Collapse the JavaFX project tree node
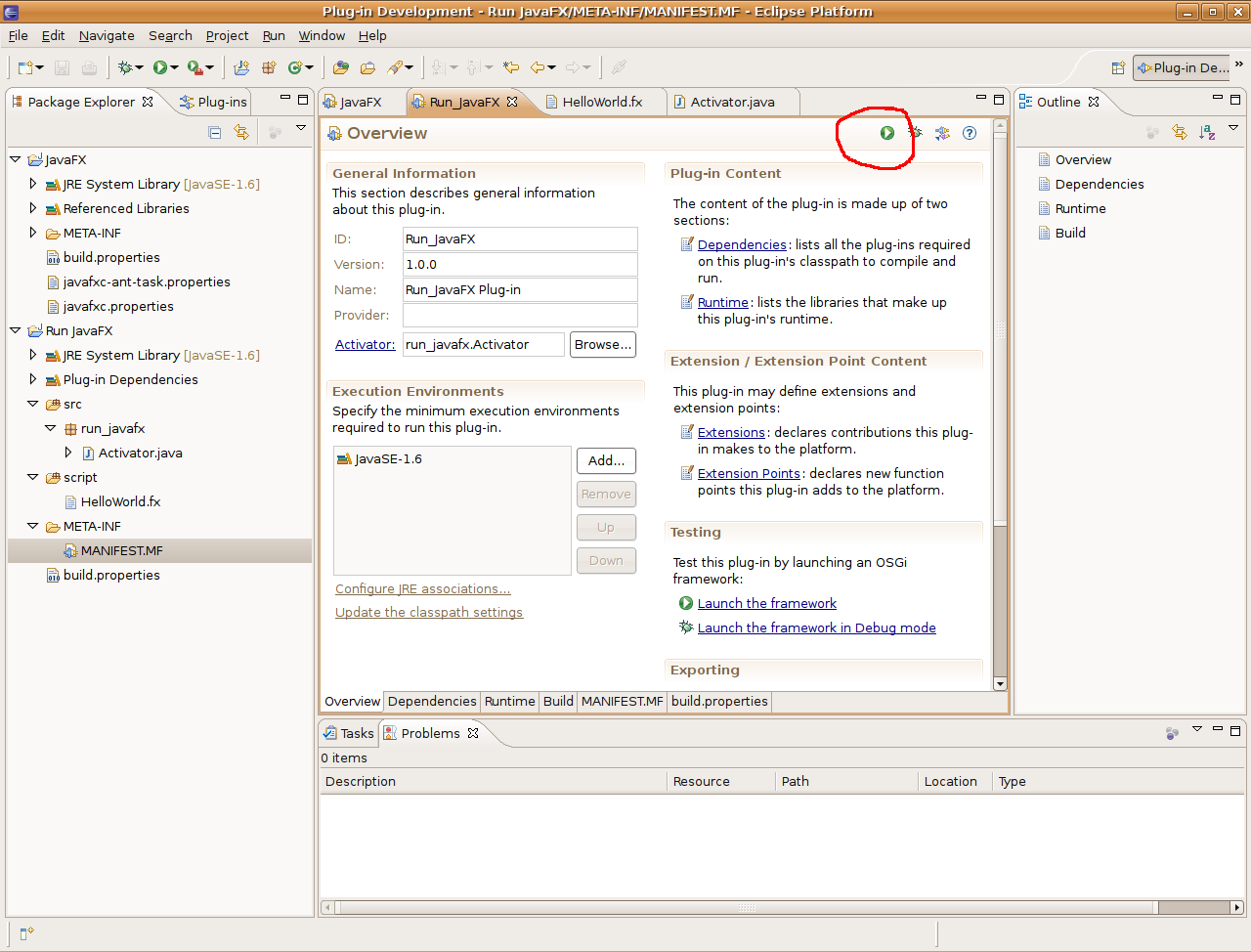 tap(16, 159)
